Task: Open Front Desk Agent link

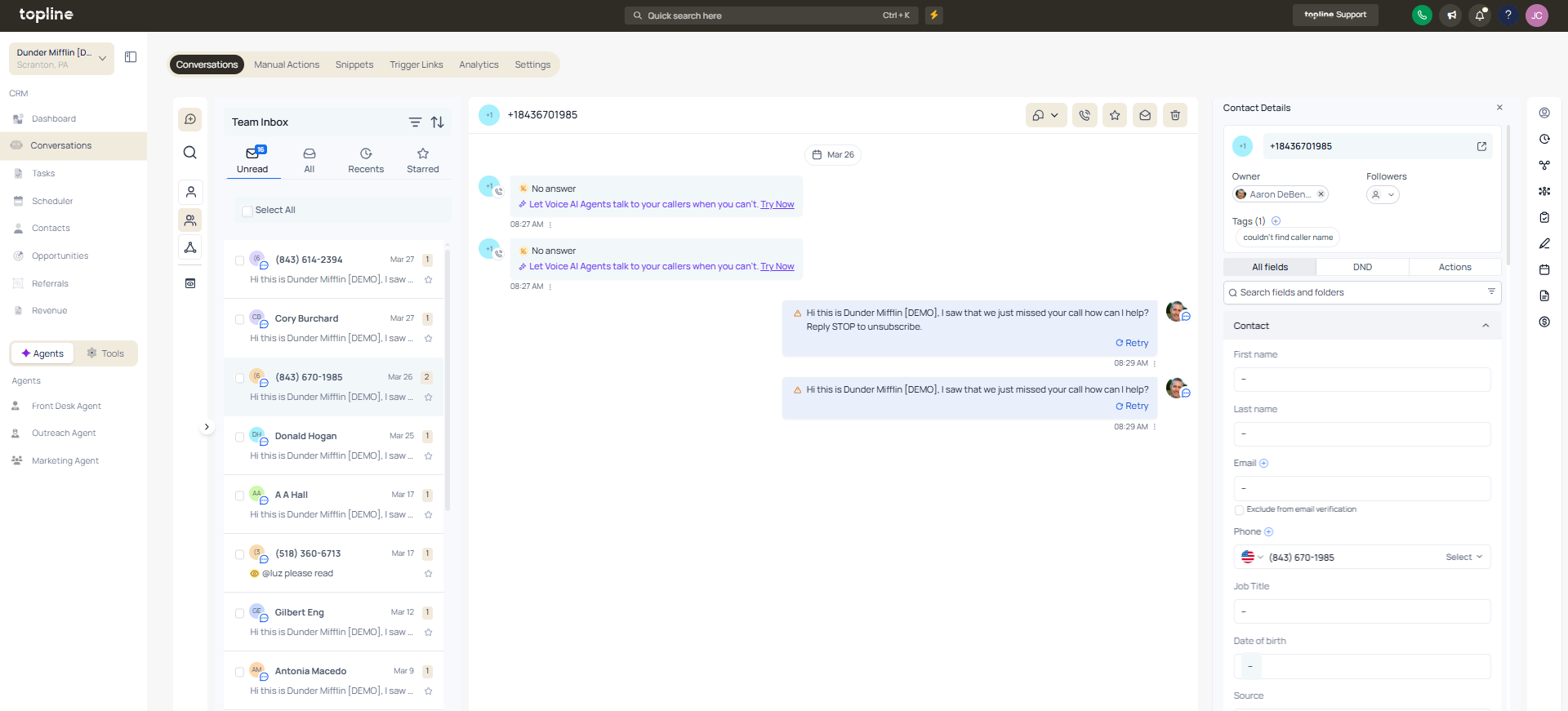Action: 66,406
